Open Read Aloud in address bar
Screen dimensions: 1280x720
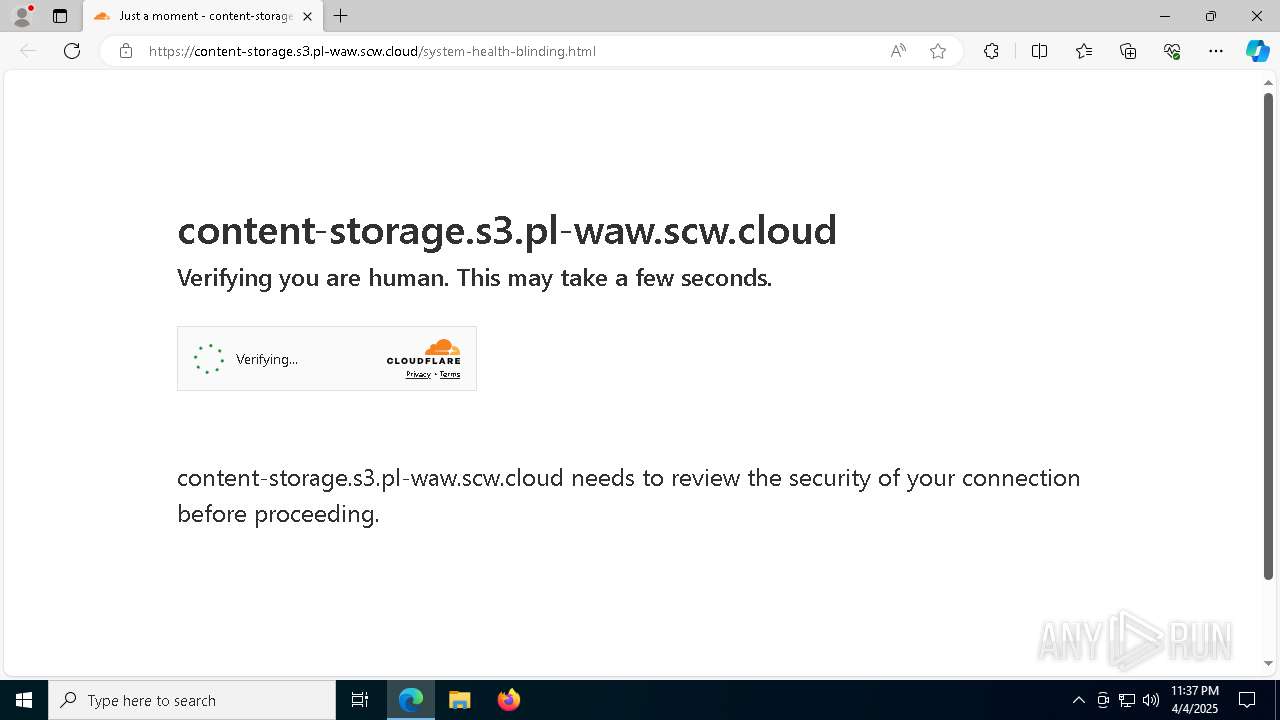[898, 51]
